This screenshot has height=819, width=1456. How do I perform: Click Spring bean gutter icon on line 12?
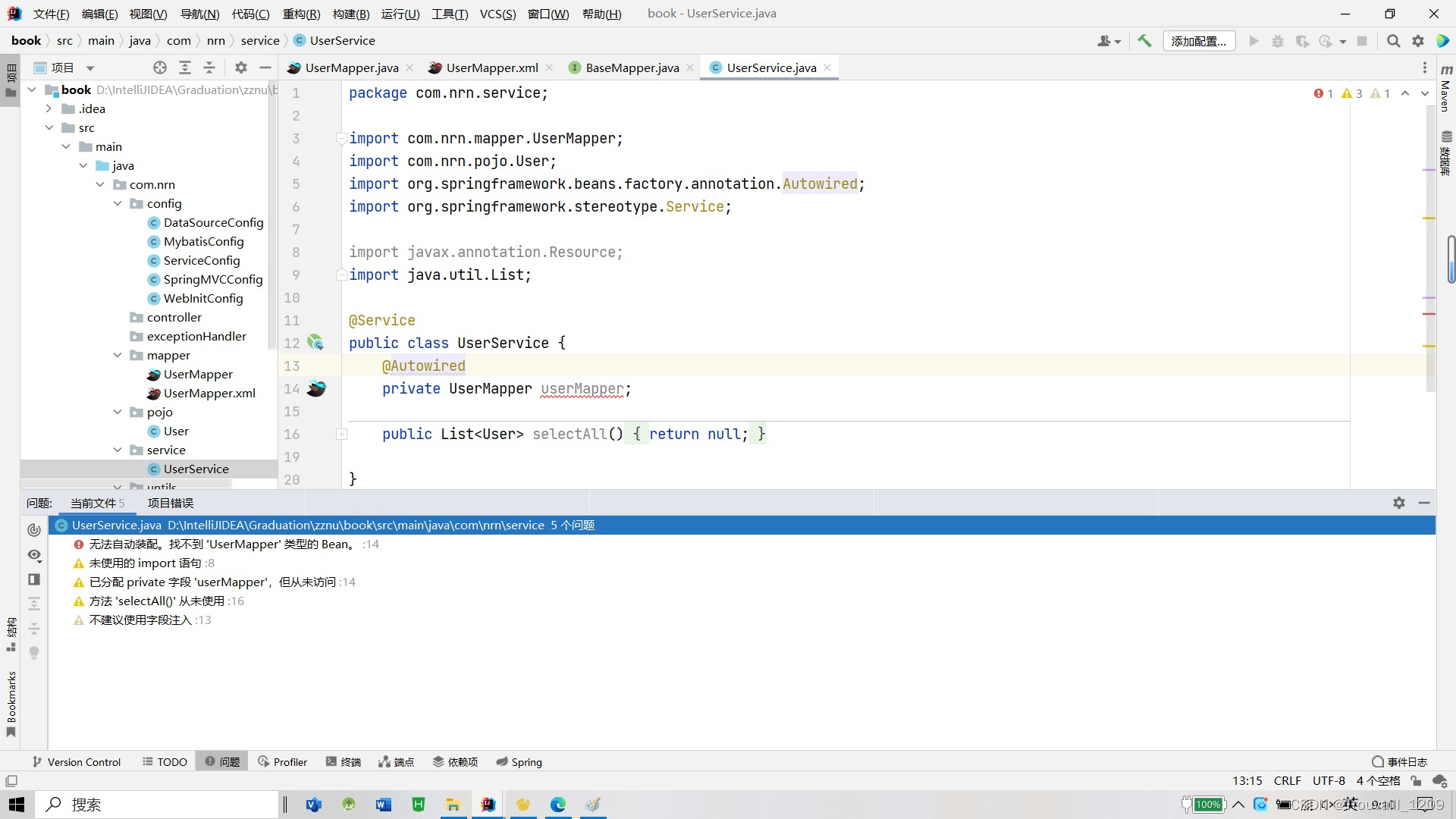pos(315,343)
